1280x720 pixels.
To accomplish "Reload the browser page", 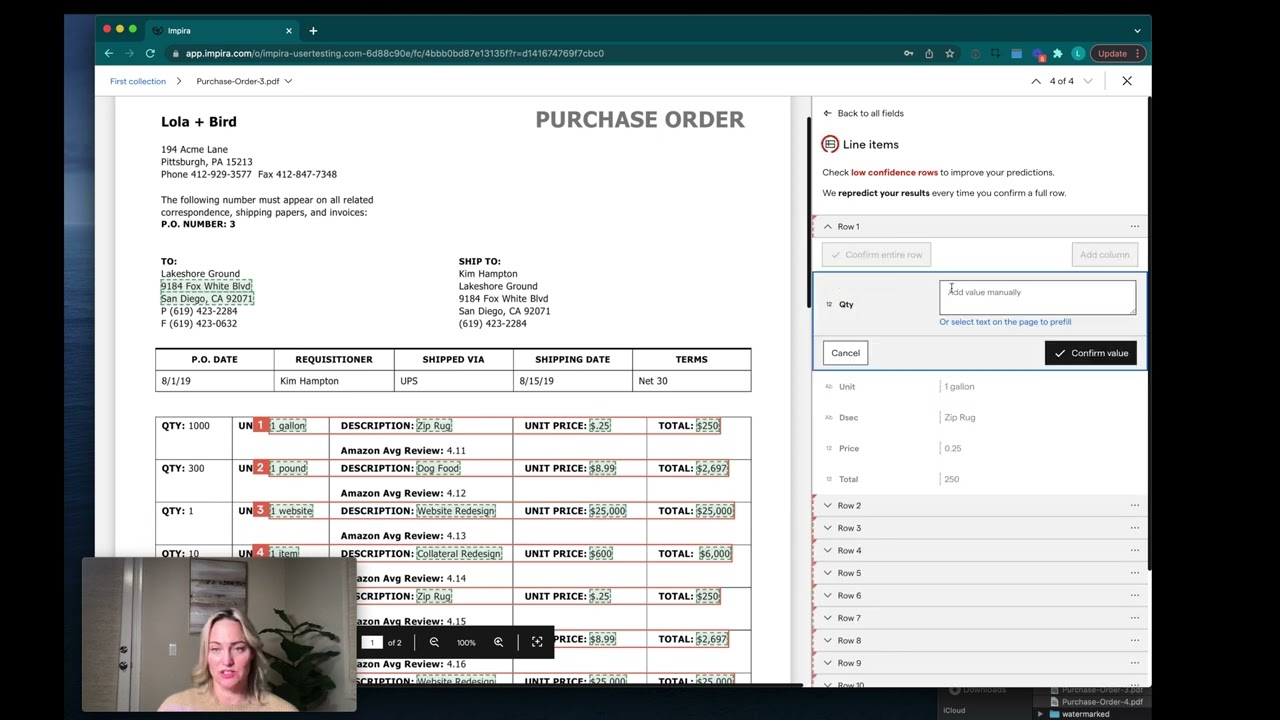I will [x=150, y=53].
